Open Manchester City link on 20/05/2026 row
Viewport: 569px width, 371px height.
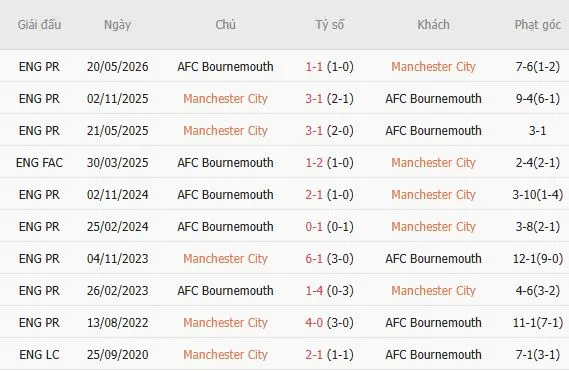point(433,66)
